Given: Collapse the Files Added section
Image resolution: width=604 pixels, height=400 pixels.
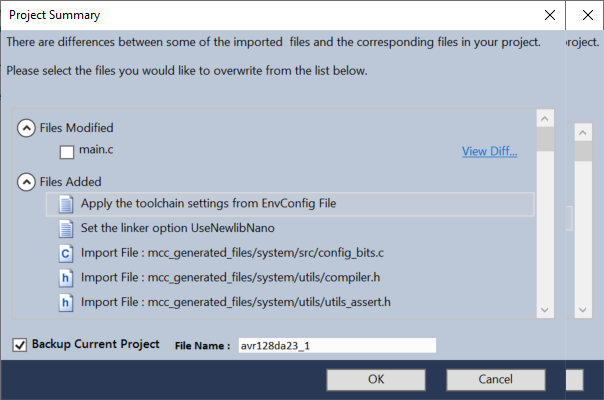Looking at the screenshot, I should click(26, 182).
